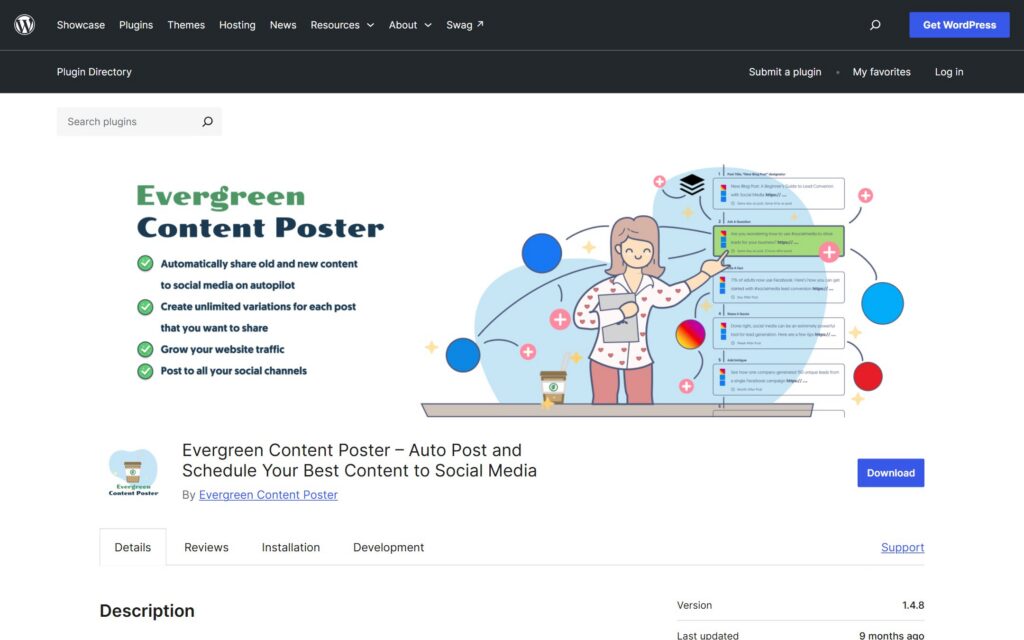Click the Description heading
Screen dimensions: 1024x640
point(147,611)
